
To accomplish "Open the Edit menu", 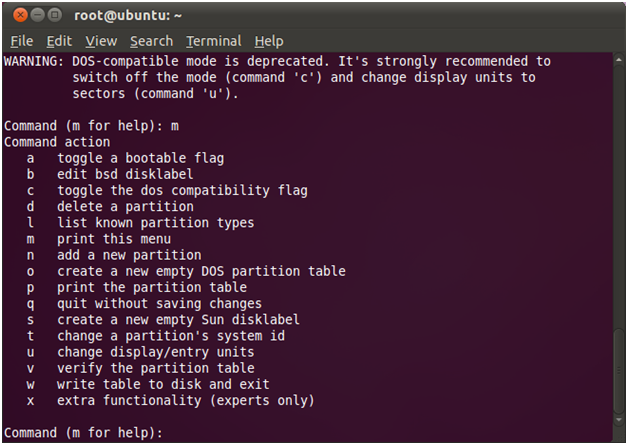I will (59, 41).
